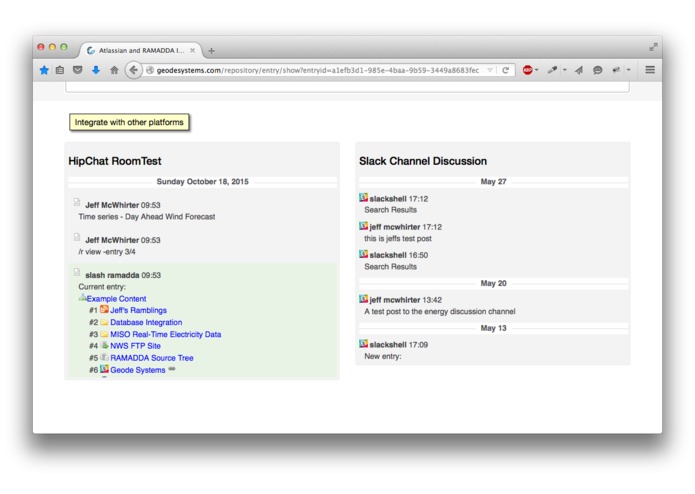Close the Atlassian and RAMADDA tab
The image size is (695, 494).
click(192, 51)
